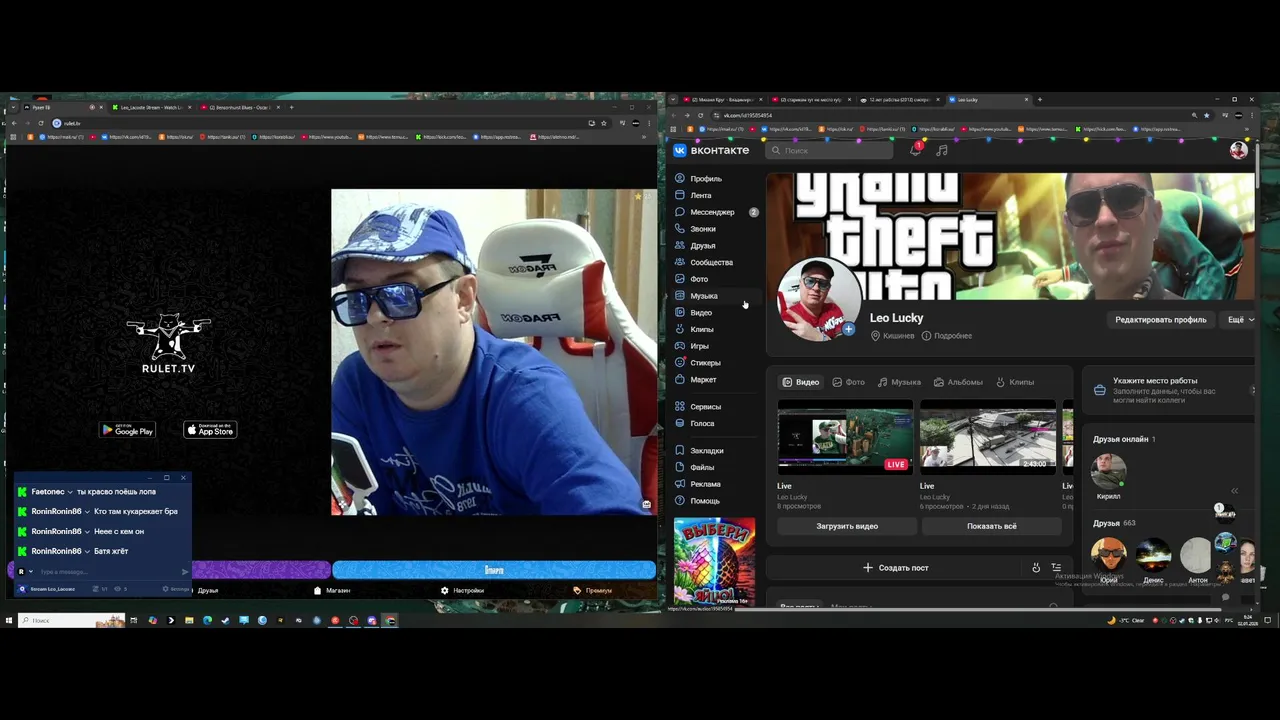Click the blue Старт button on Rulet.tv
The height and width of the screenshot is (720, 1280).
tap(494, 570)
